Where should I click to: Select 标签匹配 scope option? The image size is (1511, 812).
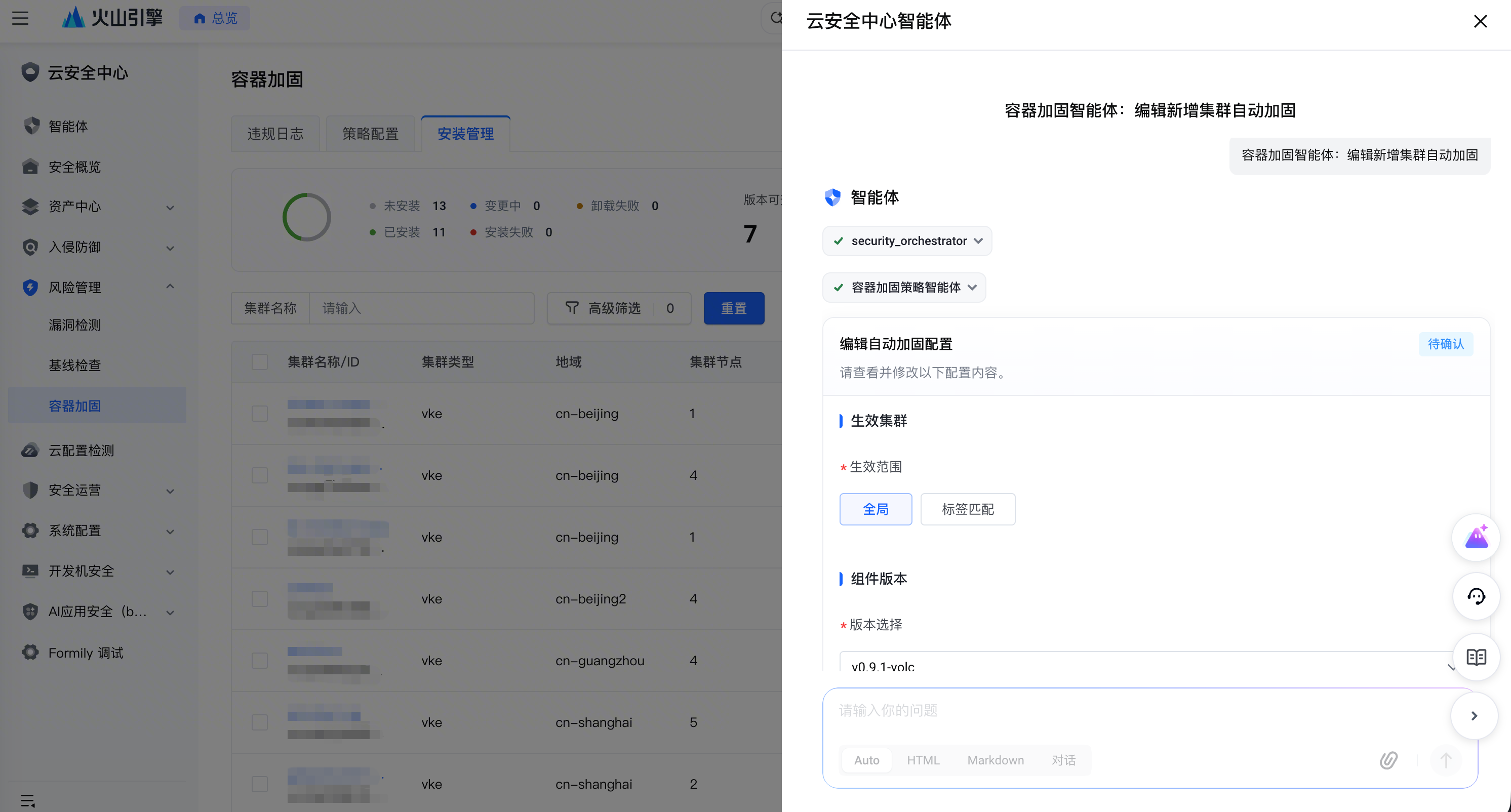(x=968, y=509)
